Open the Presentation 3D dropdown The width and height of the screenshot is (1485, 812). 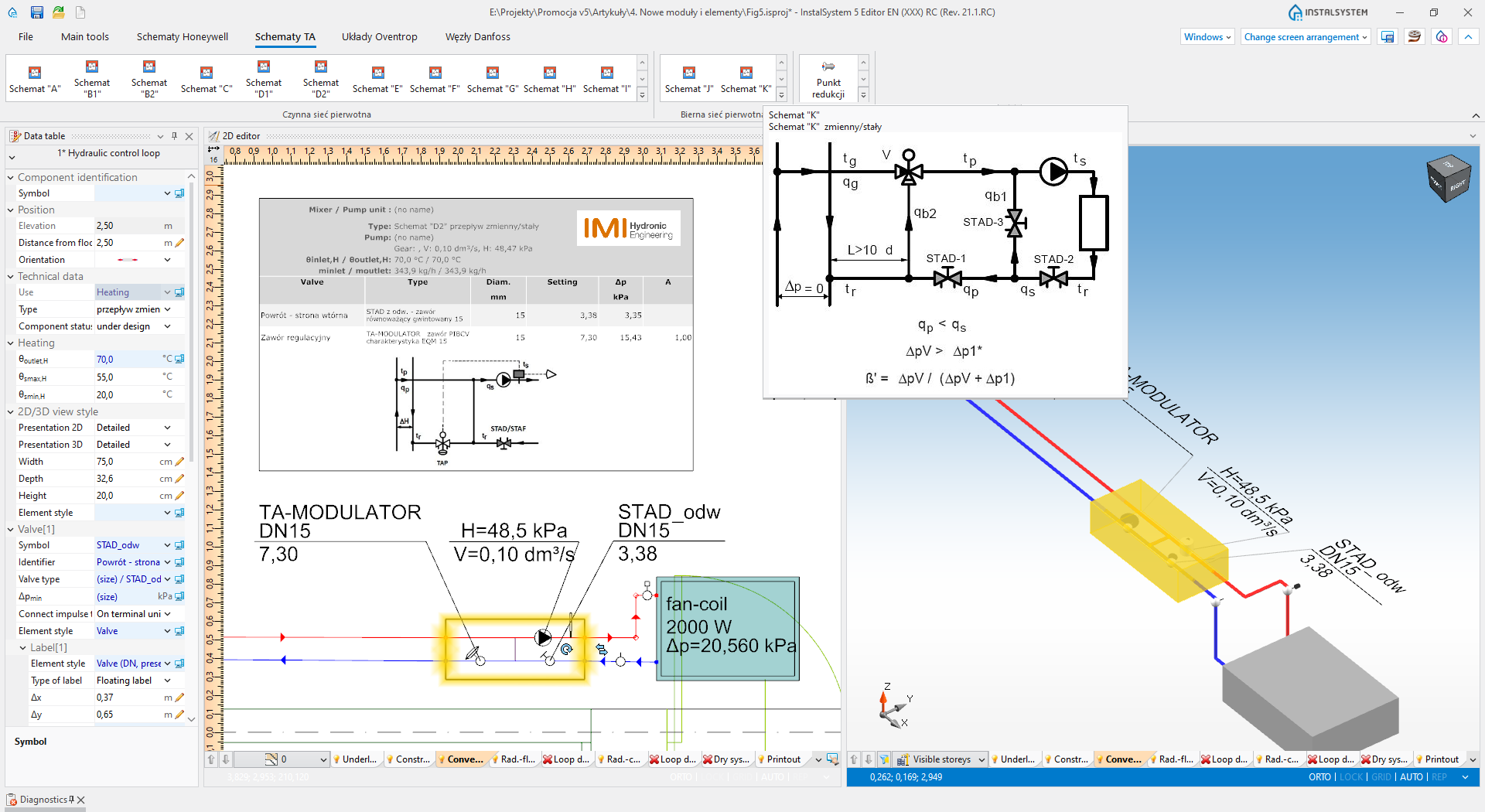click(x=167, y=445)
